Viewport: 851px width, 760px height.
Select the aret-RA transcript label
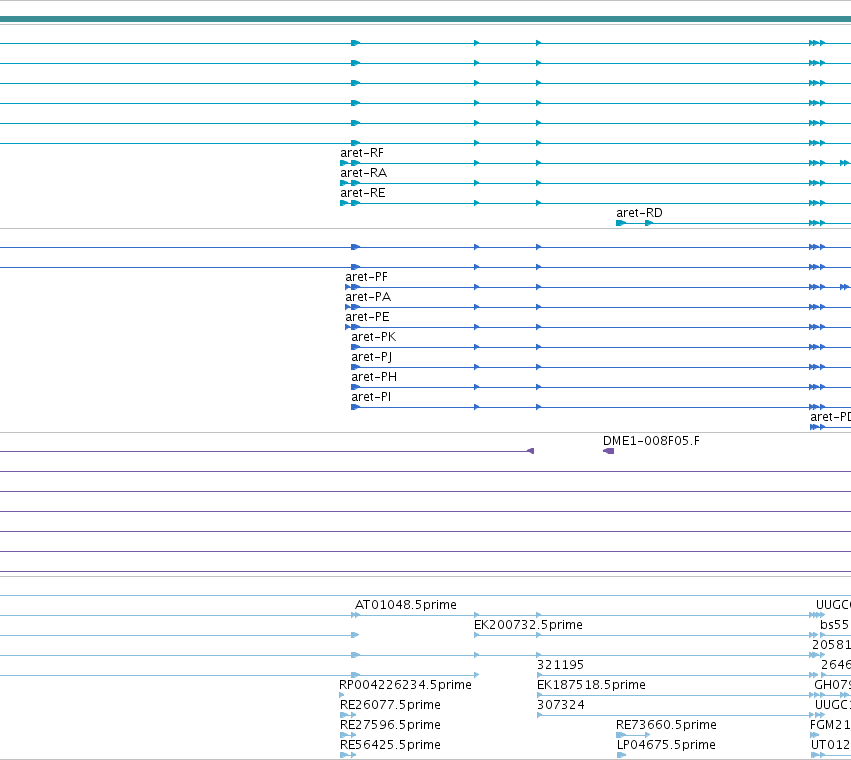click(x=364, y=173)
